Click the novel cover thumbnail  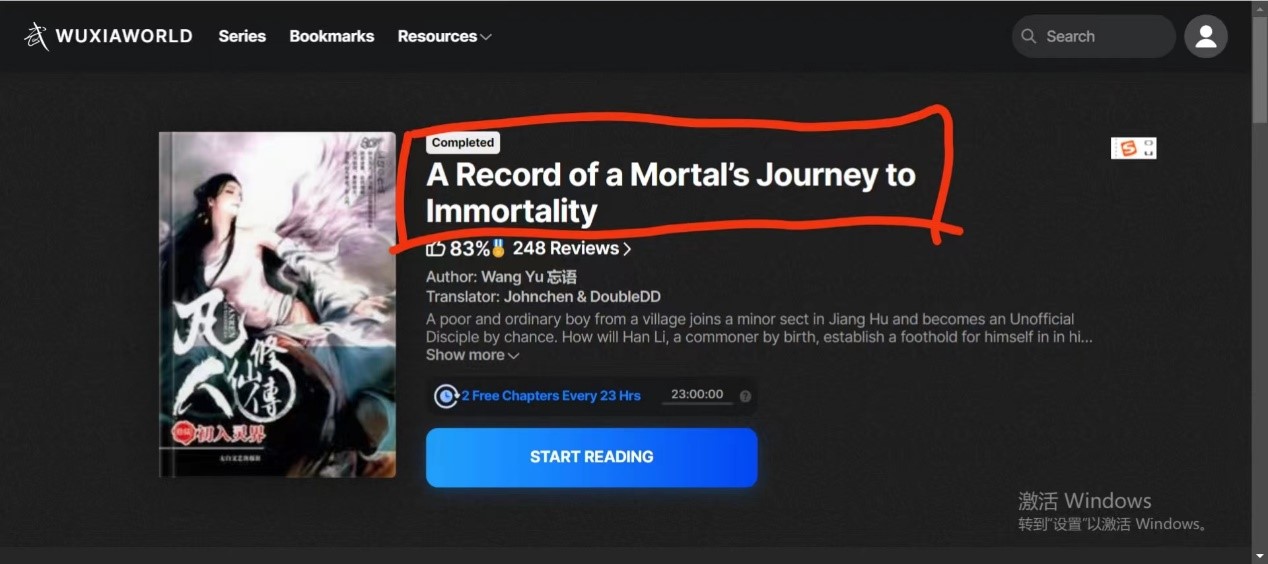click(277, 305)
